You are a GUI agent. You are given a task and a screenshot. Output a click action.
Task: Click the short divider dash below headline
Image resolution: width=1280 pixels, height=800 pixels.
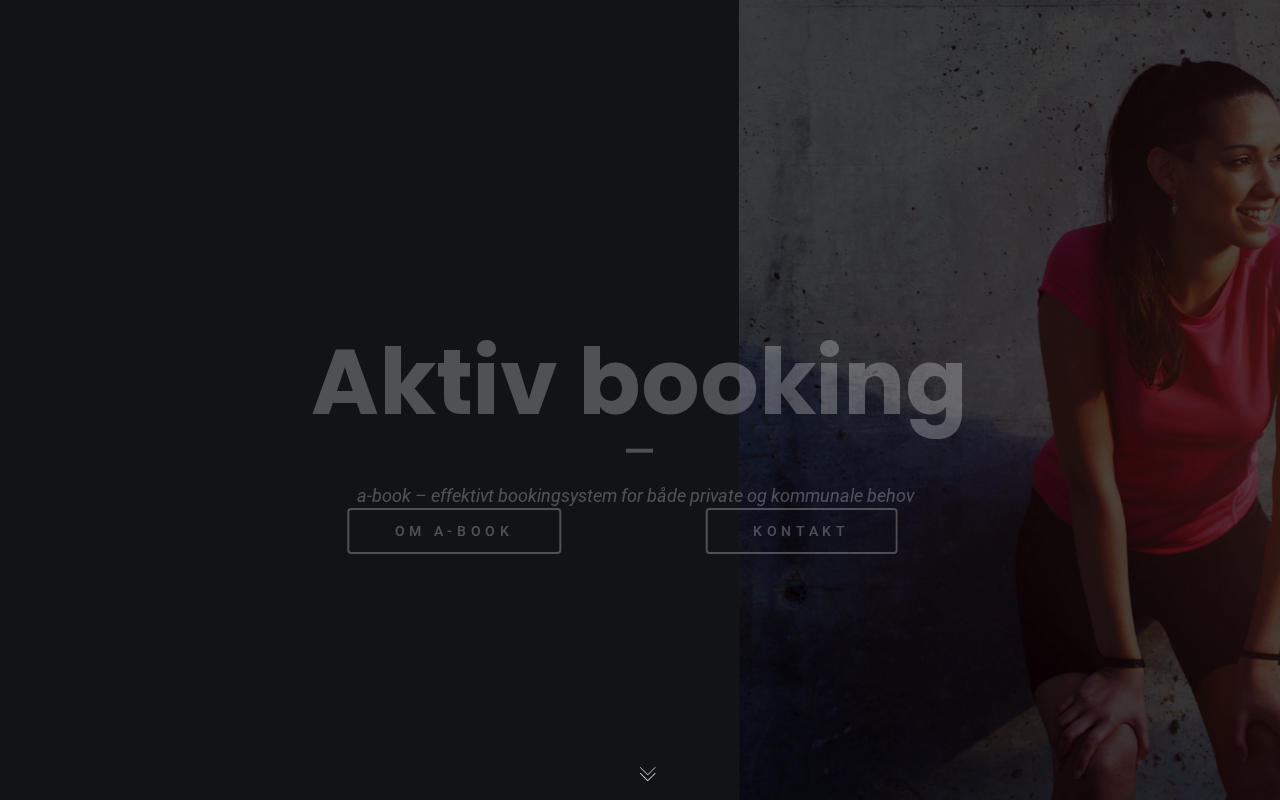click(x=639, y=451)
